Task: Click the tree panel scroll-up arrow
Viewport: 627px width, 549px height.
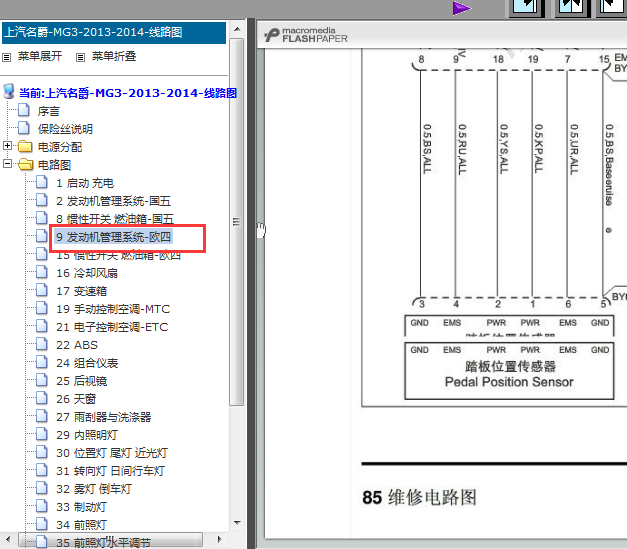Action: [237, 30]
